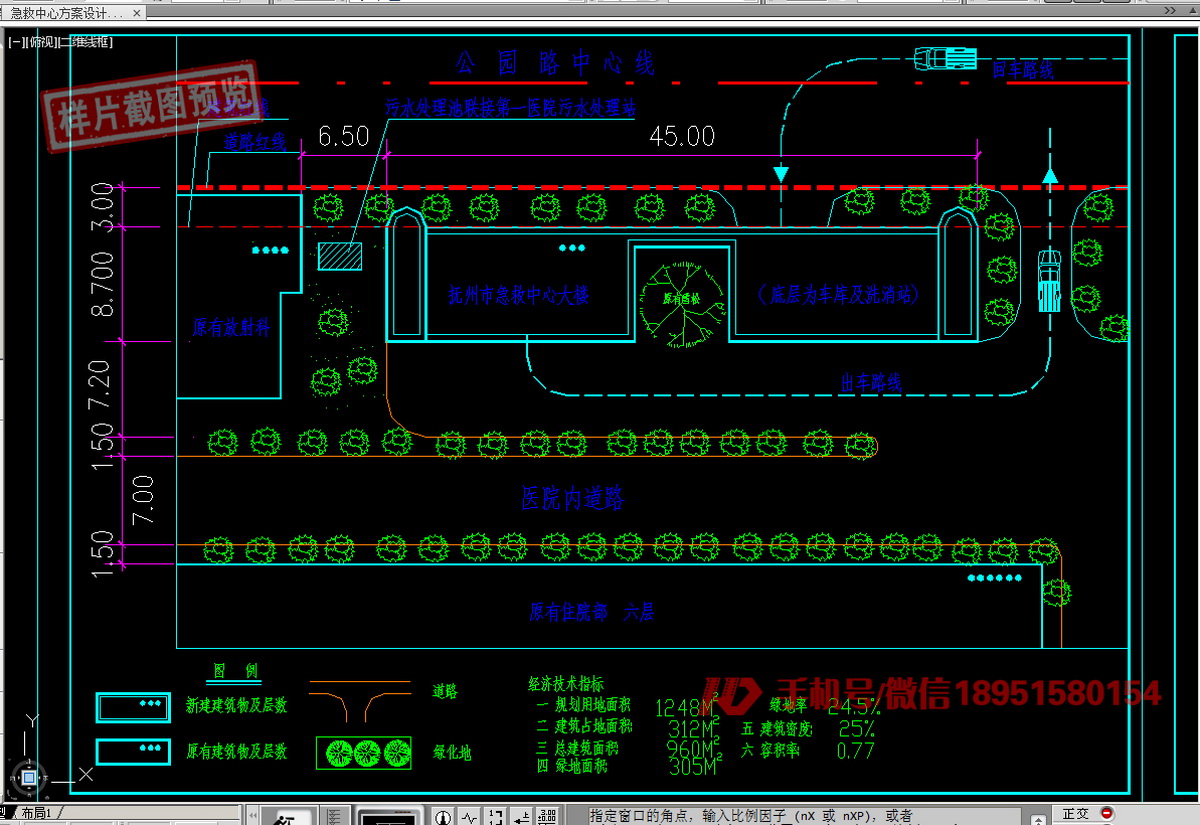Click the circular compass icon in bottom toolbar
Viewport: 1200px width, 825px height.
click(442, 817)
